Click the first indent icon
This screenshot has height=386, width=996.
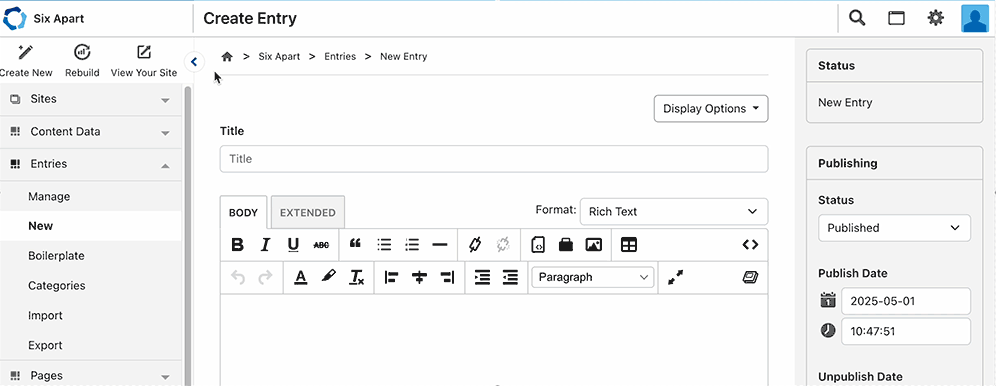(482, 277)
